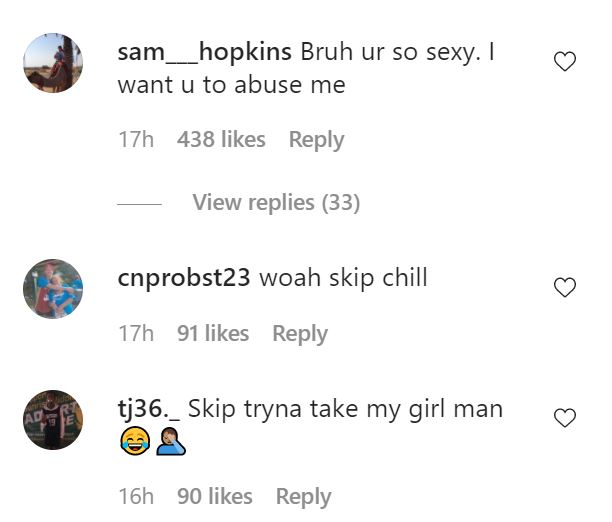Reply to the sam__hopkins comment
The width and height of the screenshot is (612, 522).
(x=317, y=140)
